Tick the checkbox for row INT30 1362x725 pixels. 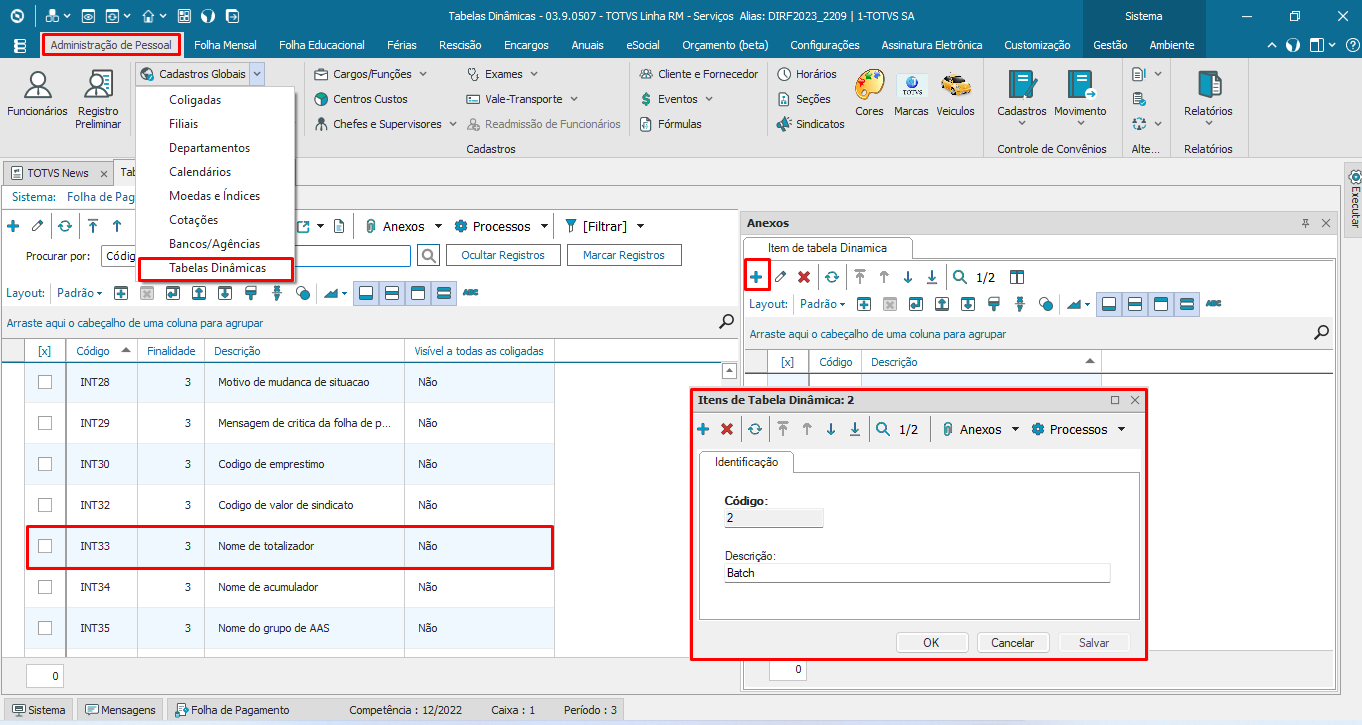pyautogui.click(x=45, y=464)
